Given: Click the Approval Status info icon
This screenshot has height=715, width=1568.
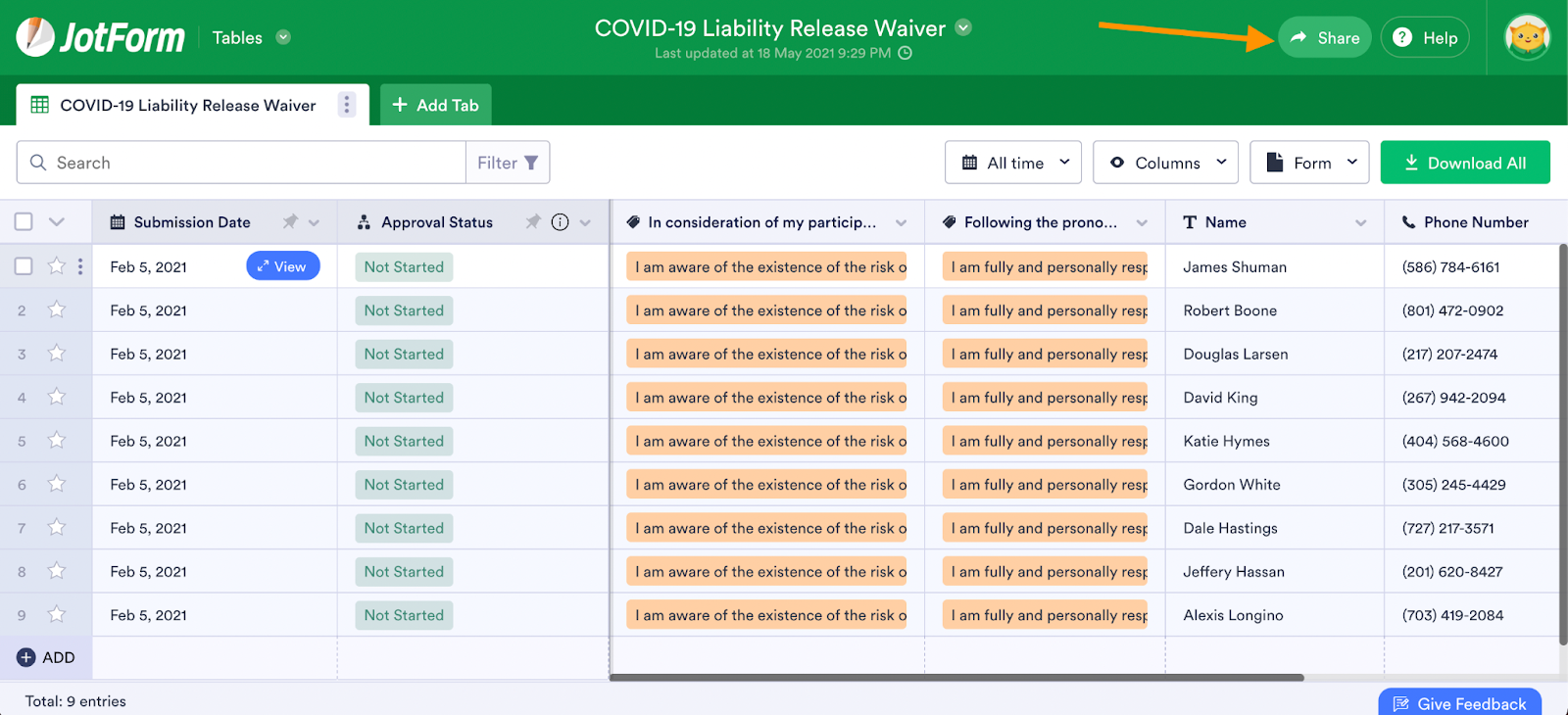Looking at the screenshot, I should [561, 222].
